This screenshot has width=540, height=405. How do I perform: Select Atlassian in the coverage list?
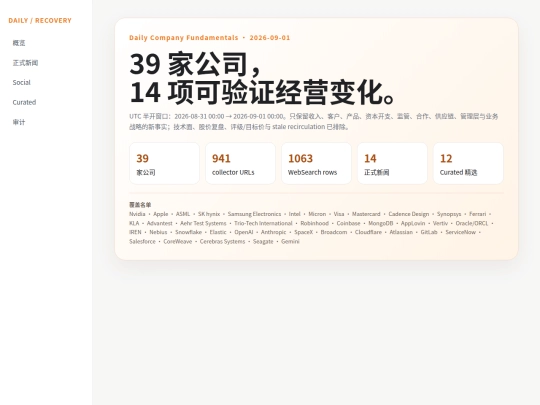click(401, 232)
